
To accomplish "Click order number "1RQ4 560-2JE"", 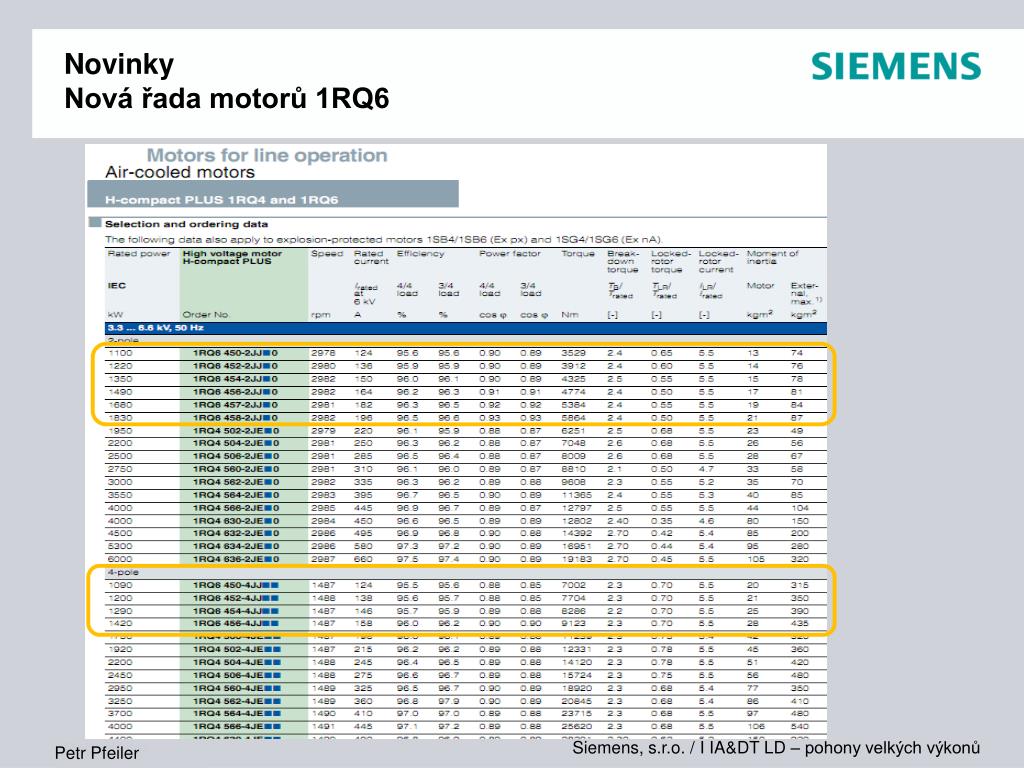I will [236, 470].
